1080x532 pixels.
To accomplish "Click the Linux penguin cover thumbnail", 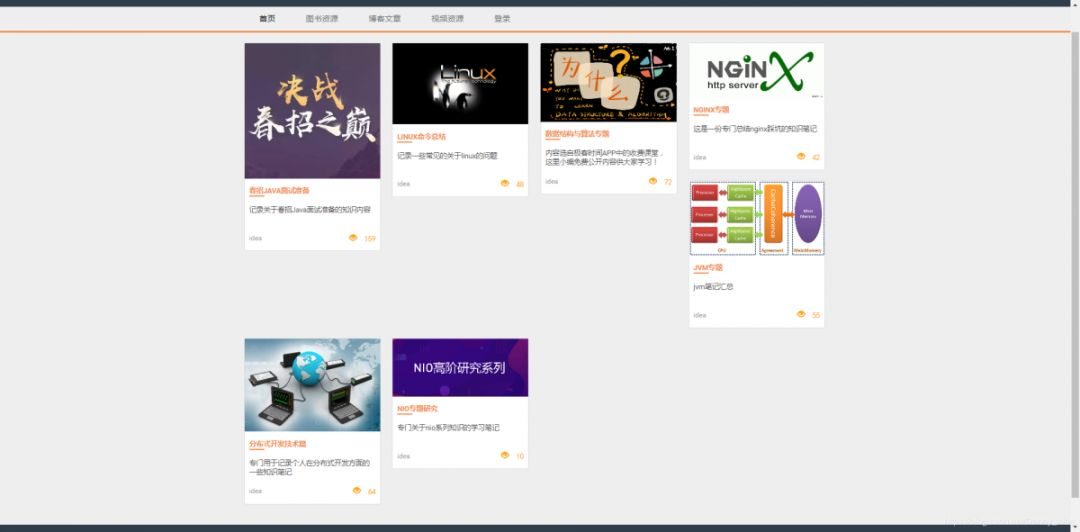I will 460,83.
